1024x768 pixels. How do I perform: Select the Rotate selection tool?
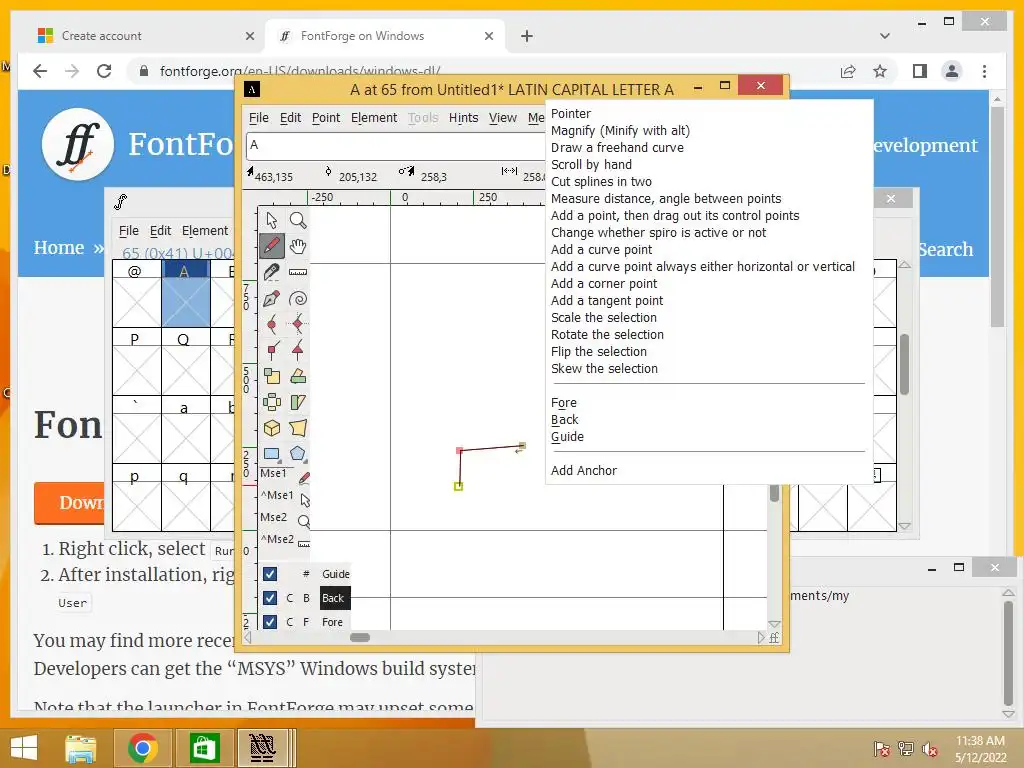(298, 376)
